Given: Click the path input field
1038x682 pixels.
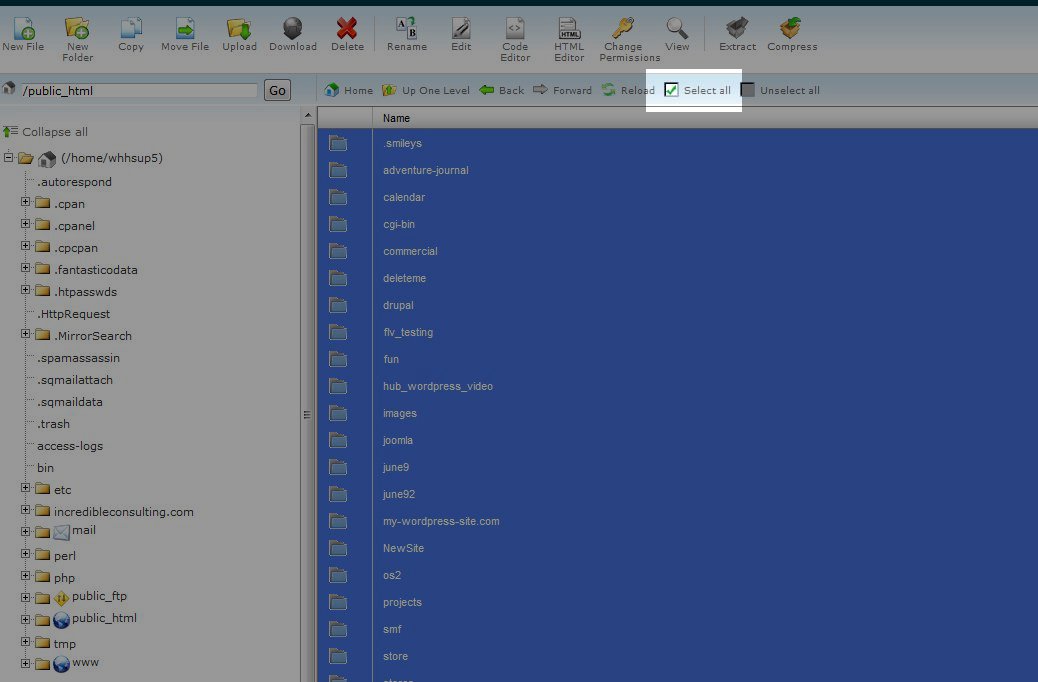Looking at the screenshot, I should coord(138,90).
